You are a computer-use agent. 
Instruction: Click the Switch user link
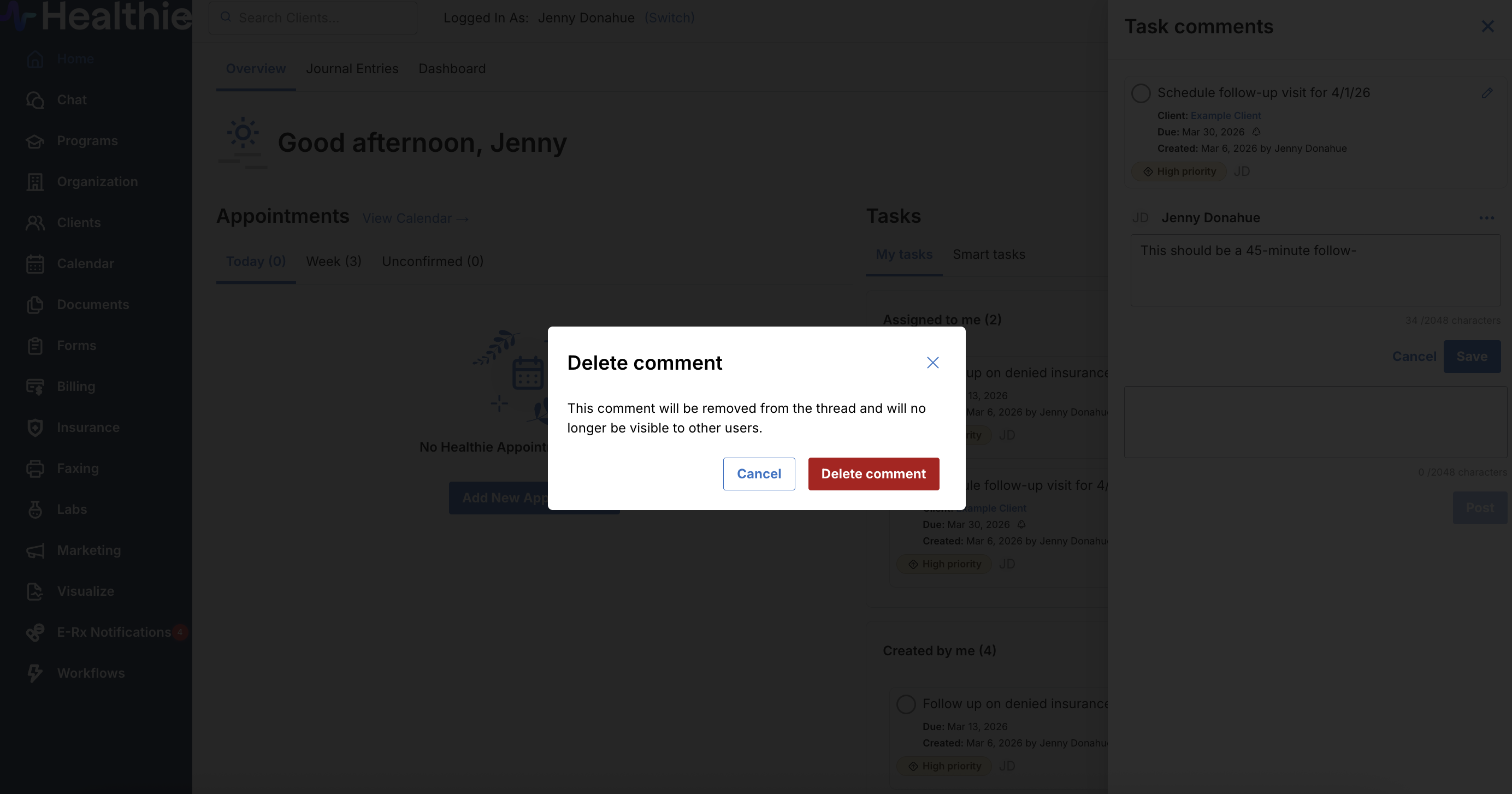tap(669, 17)
